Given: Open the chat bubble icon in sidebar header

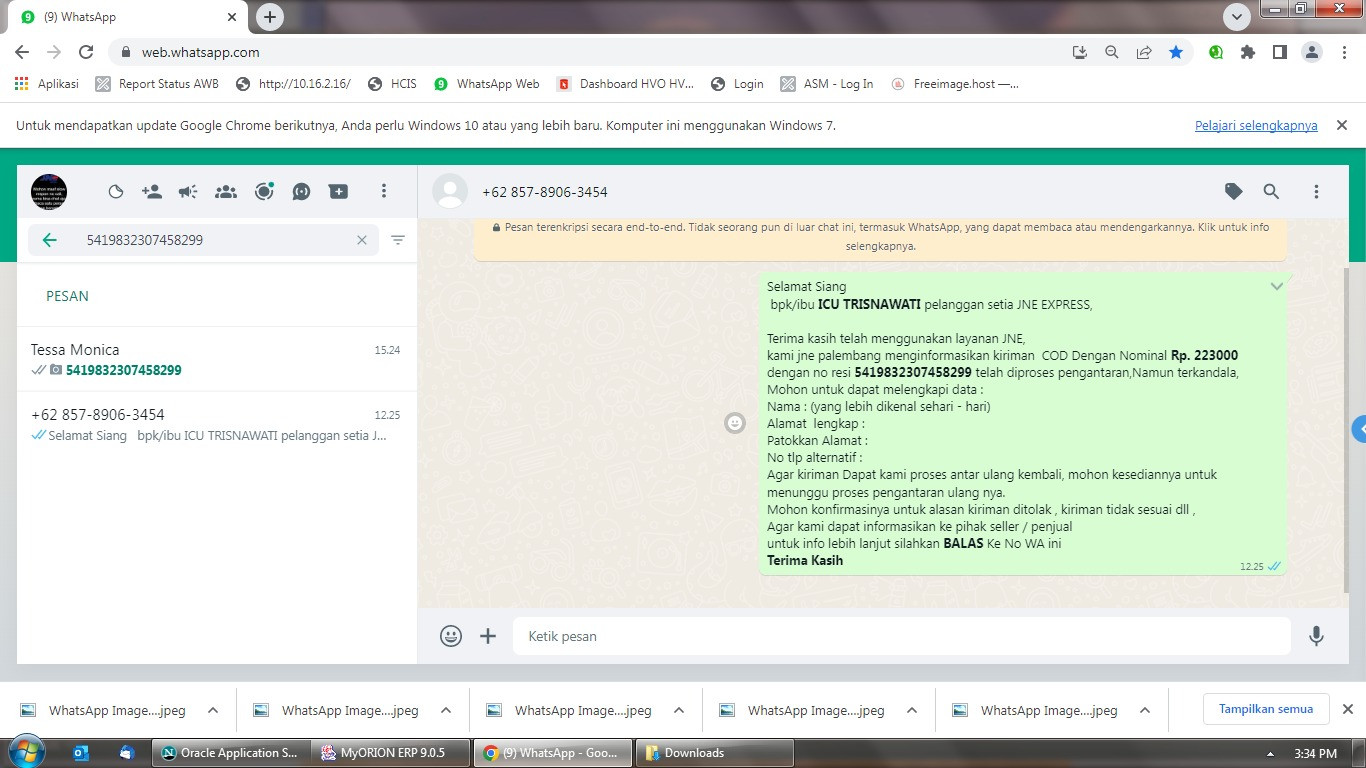Looking at the screenshot, I should click(301, 191).
